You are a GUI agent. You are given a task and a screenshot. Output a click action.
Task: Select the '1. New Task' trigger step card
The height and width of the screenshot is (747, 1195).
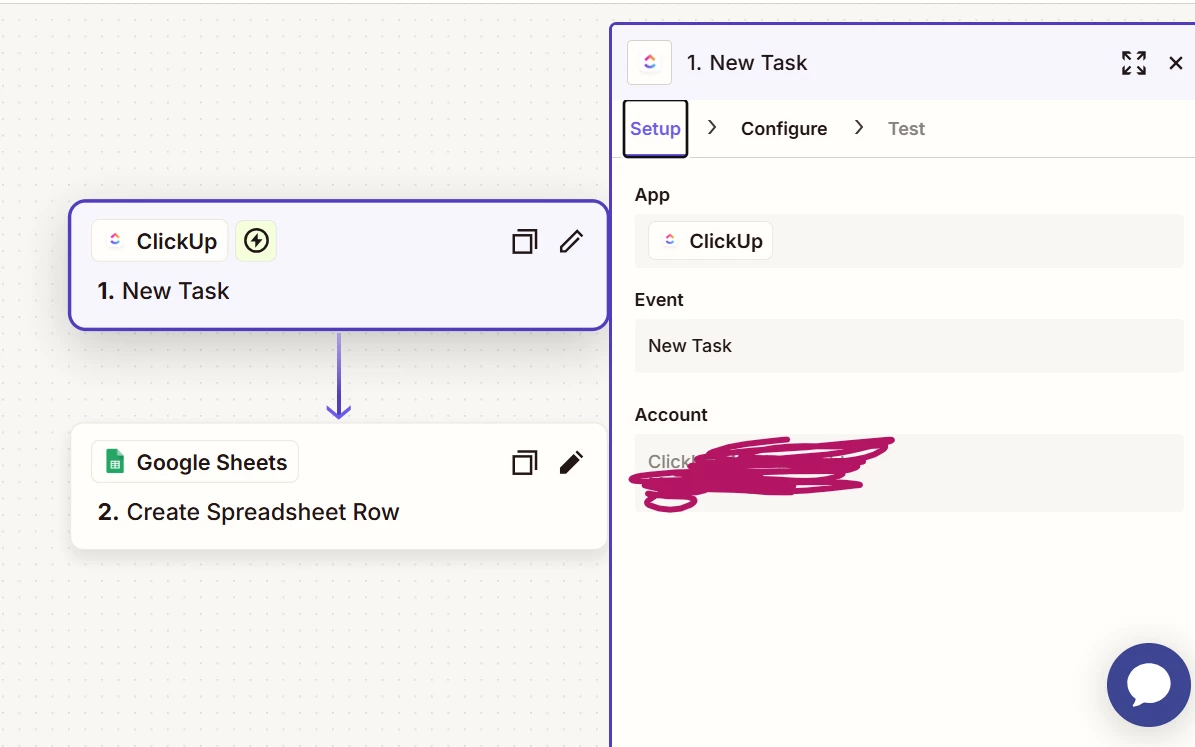(x=338, y=265)
